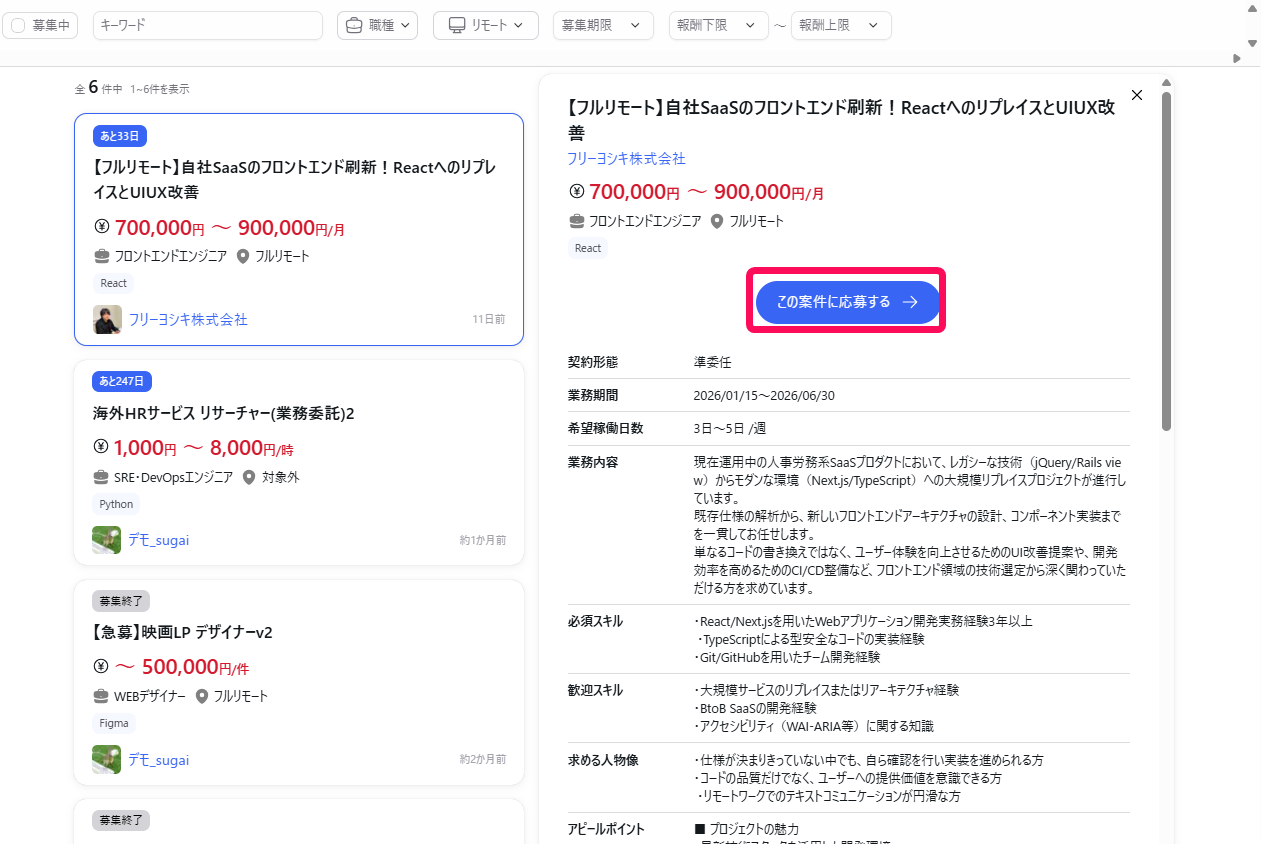Image resolution: width=1261 pixels, height=844 pixels.
Task: Click briefcase icon next to WEBデザイナー
Action: (101, 696)
